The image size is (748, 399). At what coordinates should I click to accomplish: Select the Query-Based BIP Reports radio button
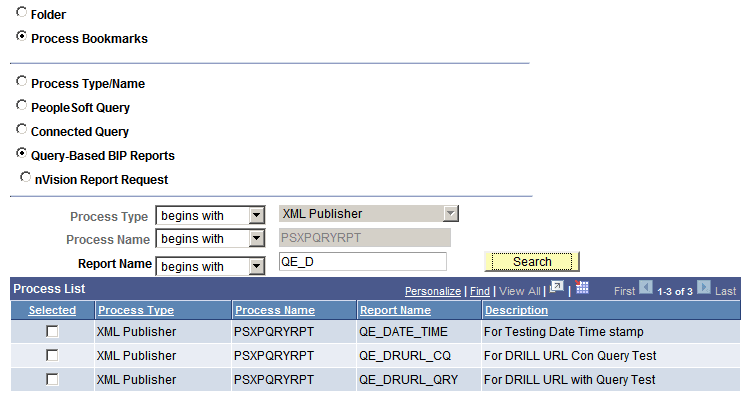(x=21, y=153)
